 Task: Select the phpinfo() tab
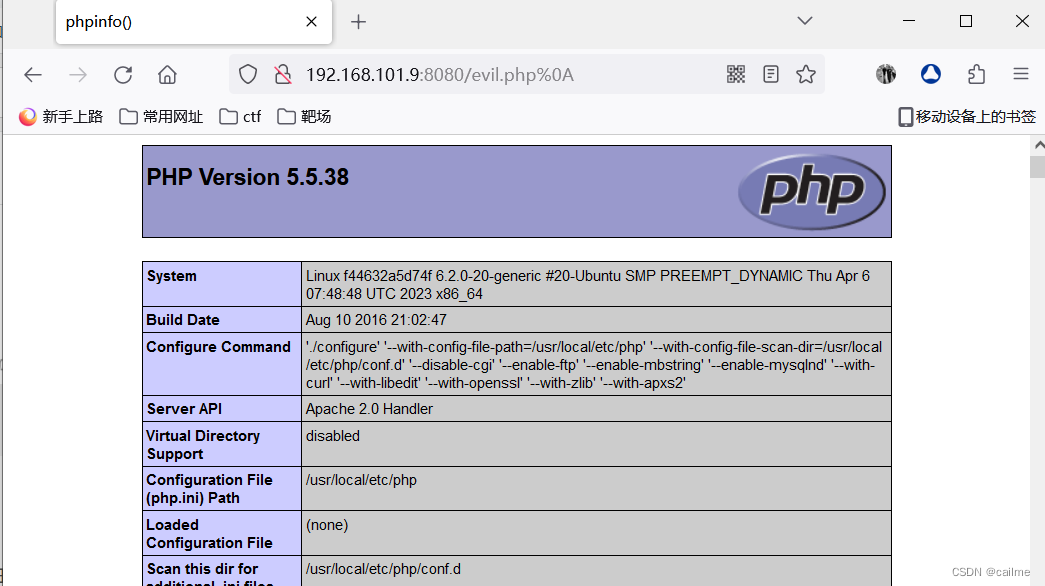tap(193, 22)
